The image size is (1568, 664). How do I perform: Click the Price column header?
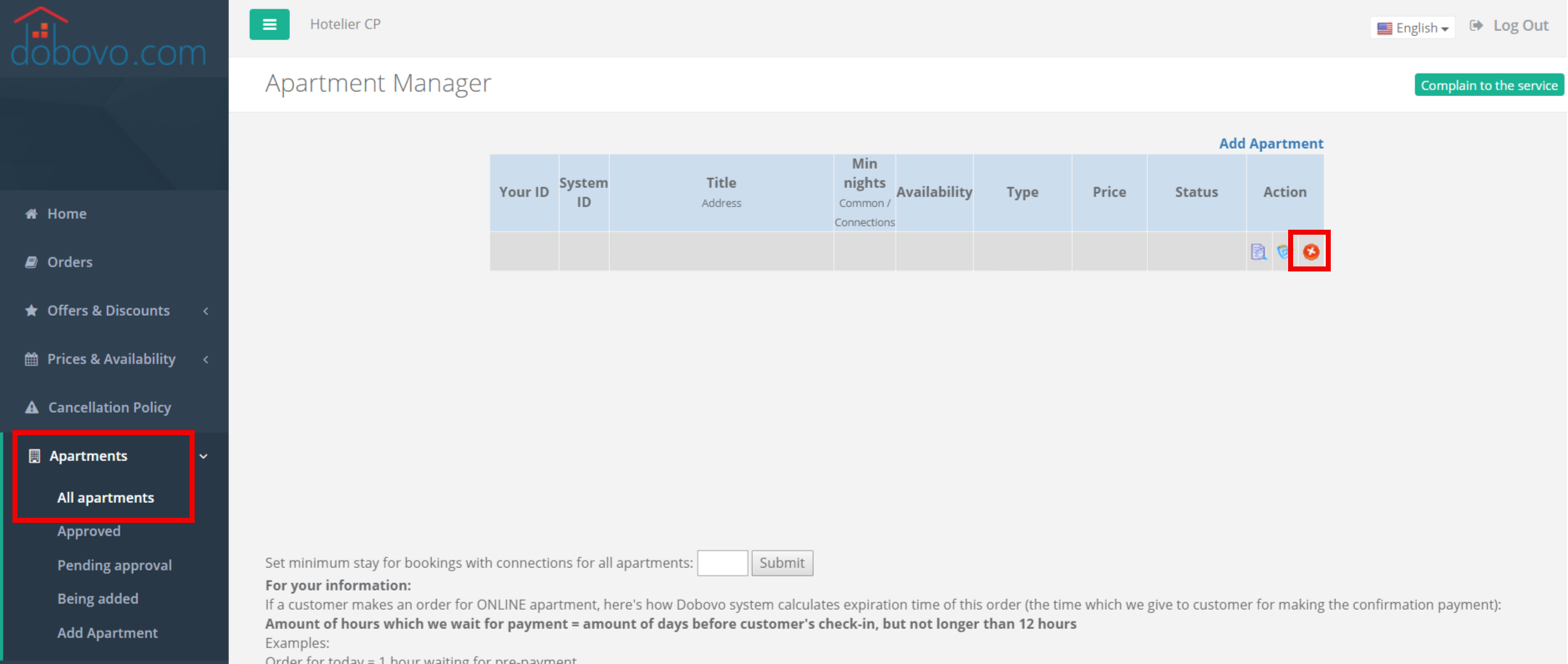1109,192
